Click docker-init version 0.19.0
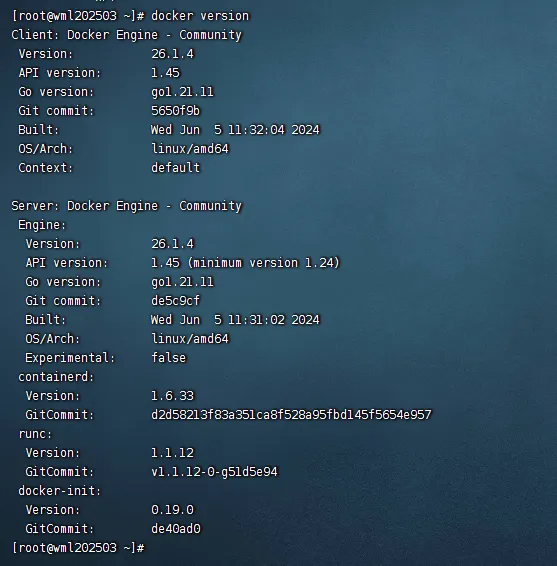 [173, 510]
